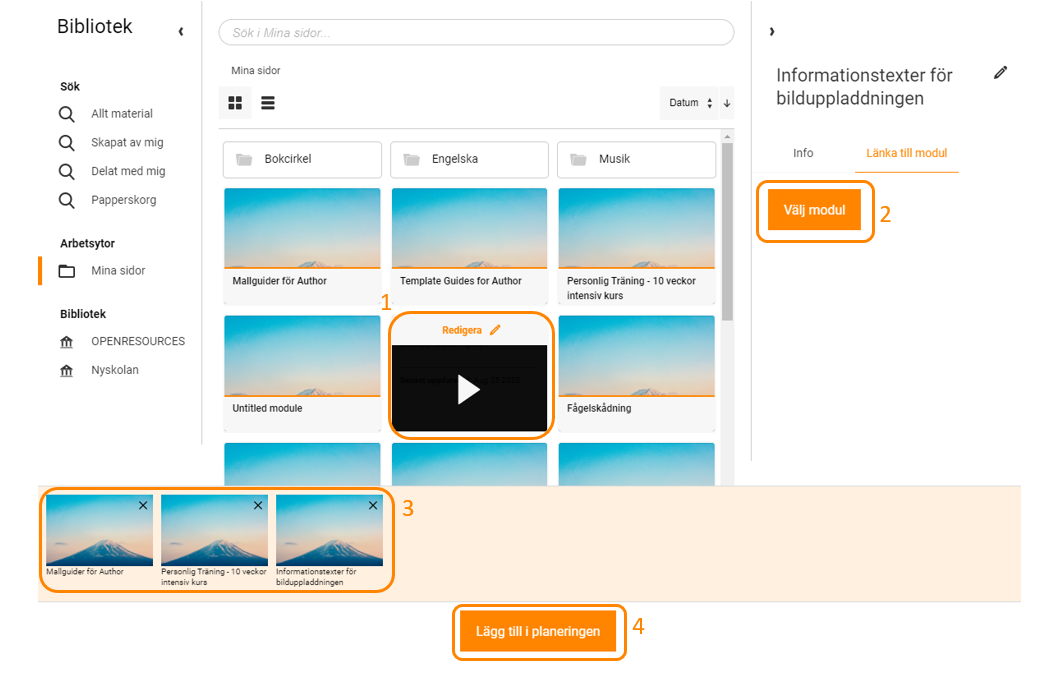Edit title with pencil icon in details panel

tap(1000, 73)
